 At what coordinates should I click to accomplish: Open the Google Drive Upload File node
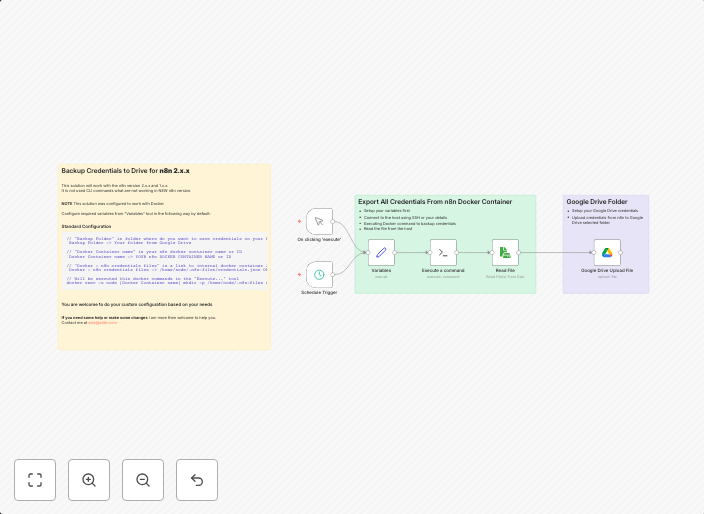[607, 252]
